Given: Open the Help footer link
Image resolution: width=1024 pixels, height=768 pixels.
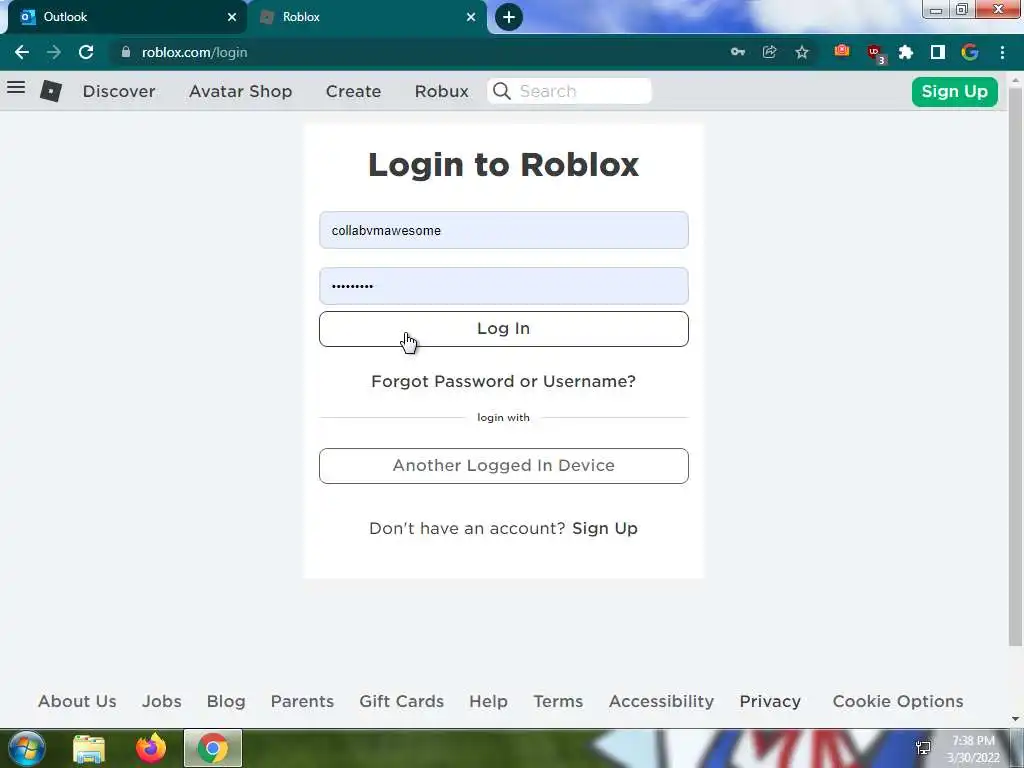Looking at the screenshot, I should 488,701.
